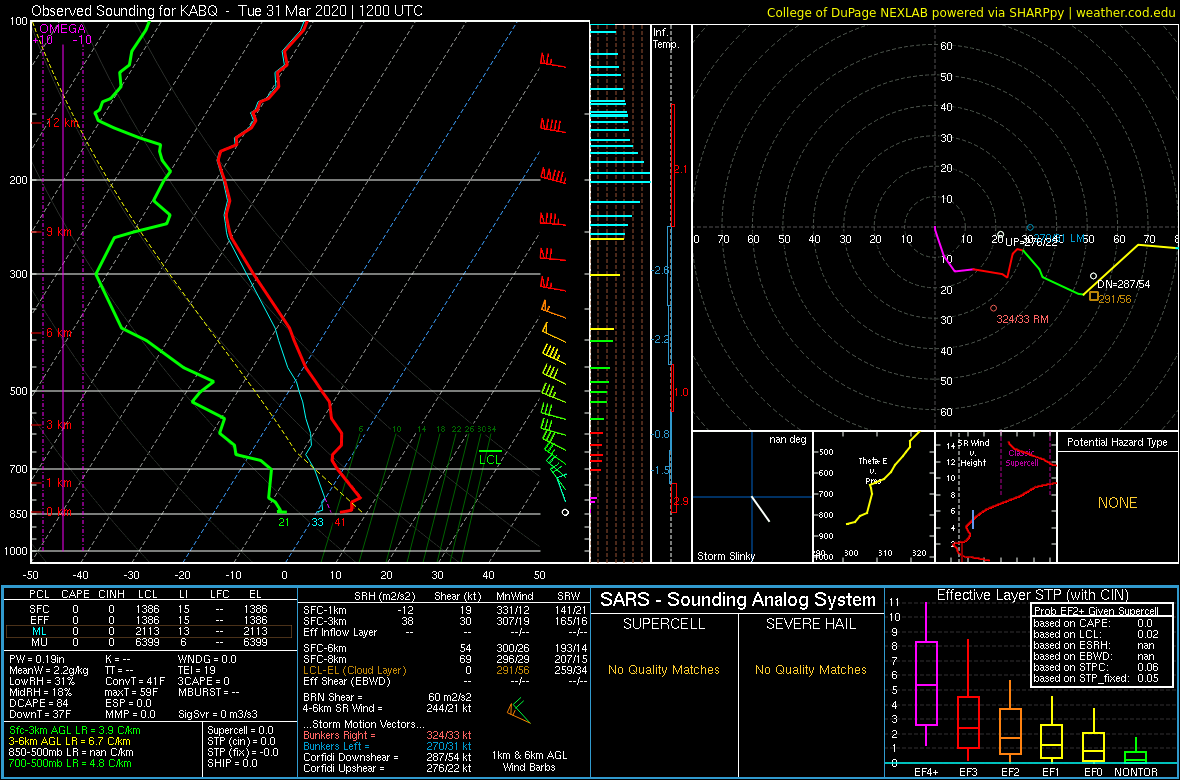Click the SFC-6km shear row

click(445, 648)
